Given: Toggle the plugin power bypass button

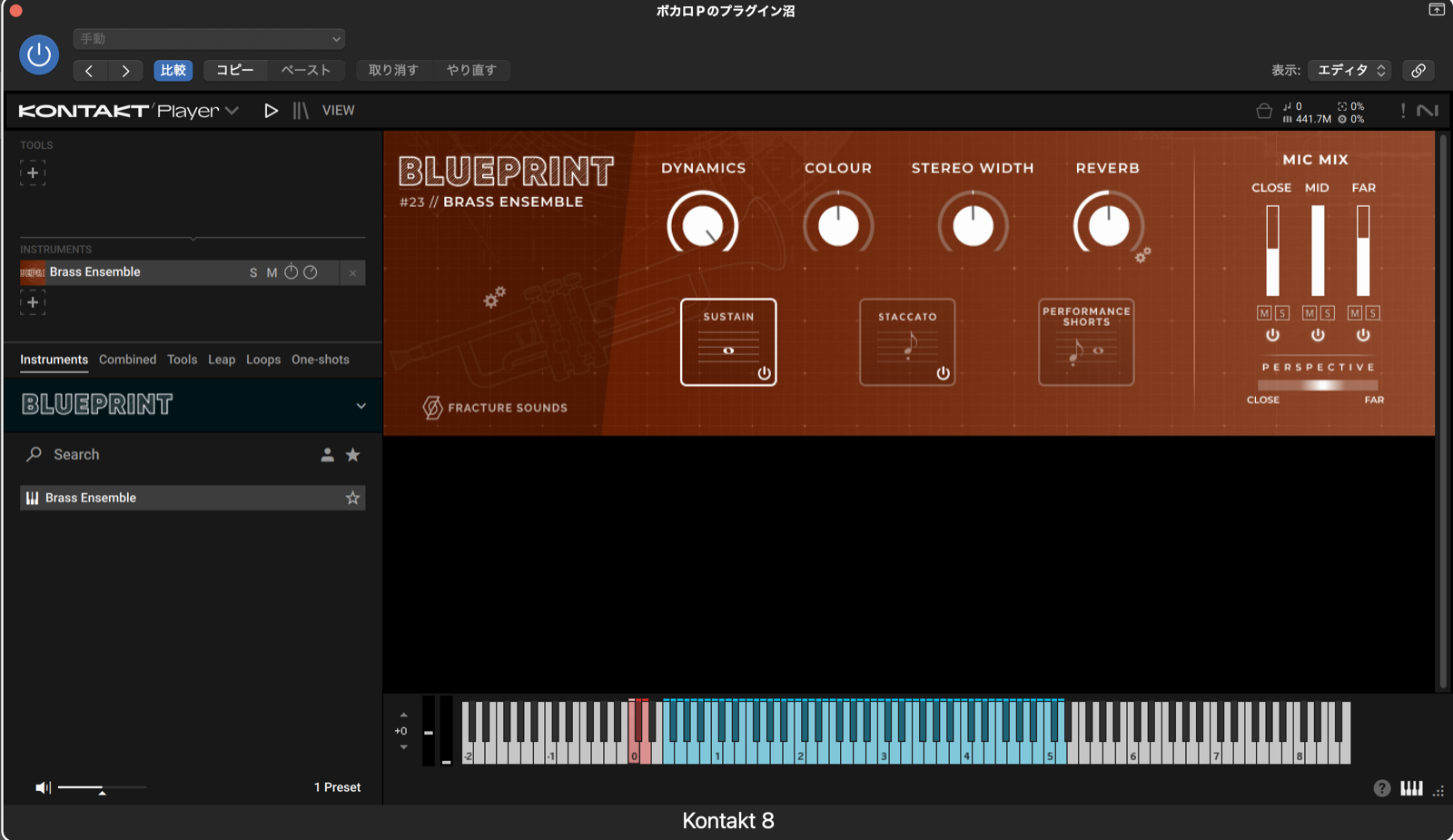Looking at the screenshot, I should click(39, 54).
